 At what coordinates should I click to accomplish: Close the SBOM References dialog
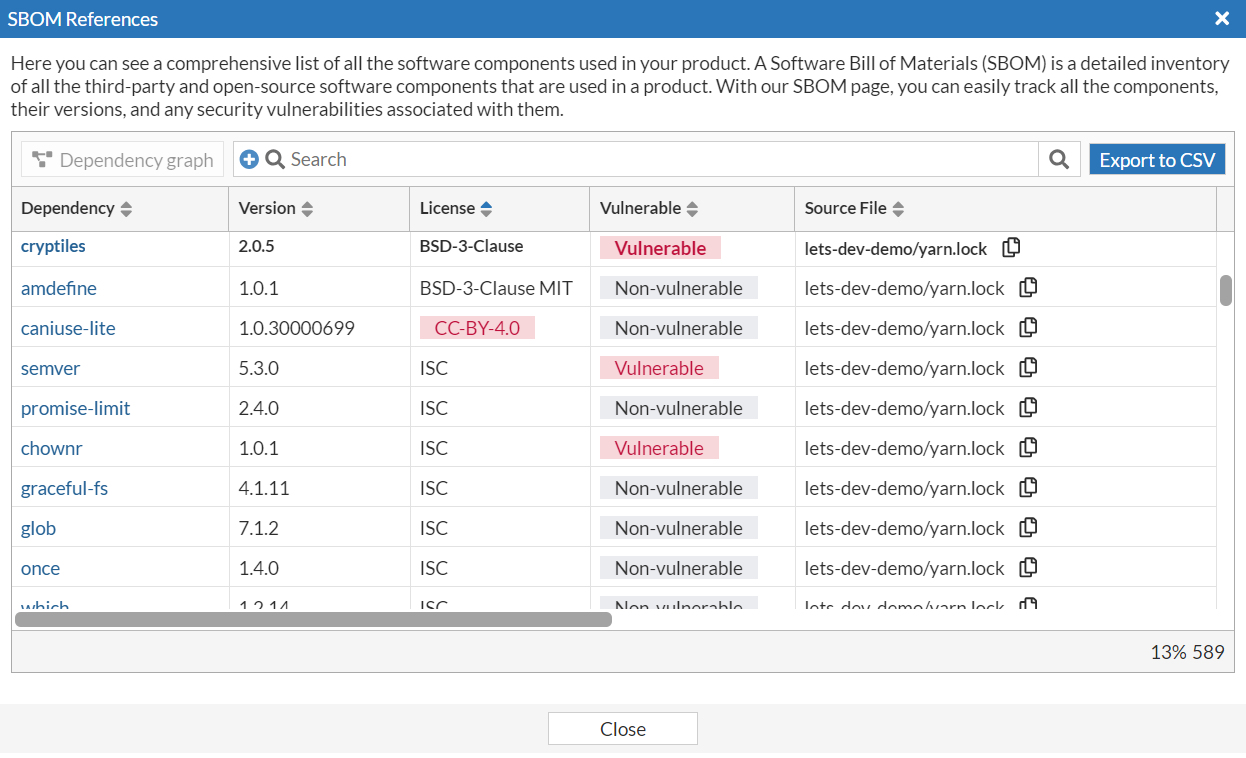tap(622, 728)
